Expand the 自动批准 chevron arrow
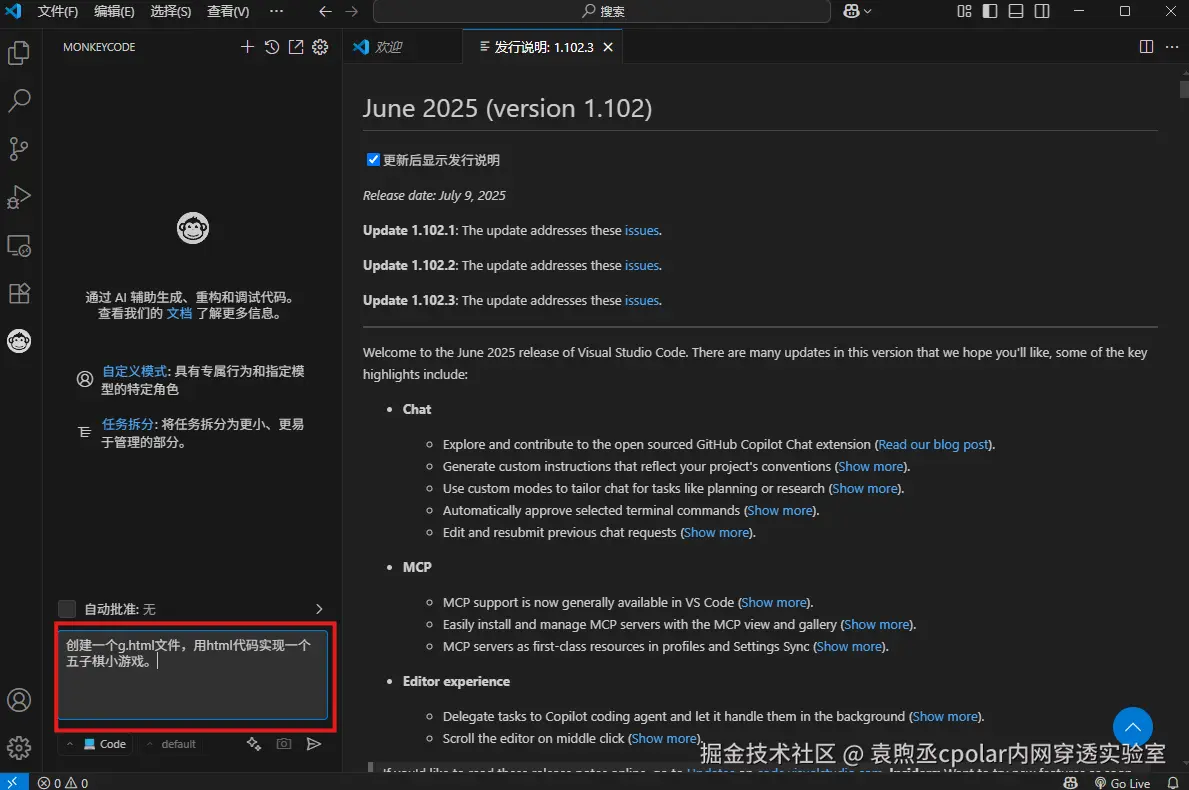This screenshot has width=1189, height=790. pyautogui.click(x=318, y=609)
